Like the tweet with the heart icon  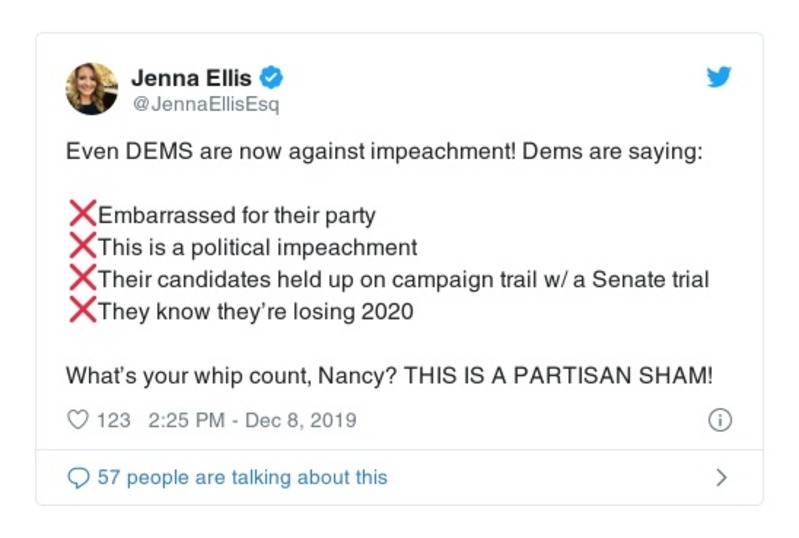(77, 420)
